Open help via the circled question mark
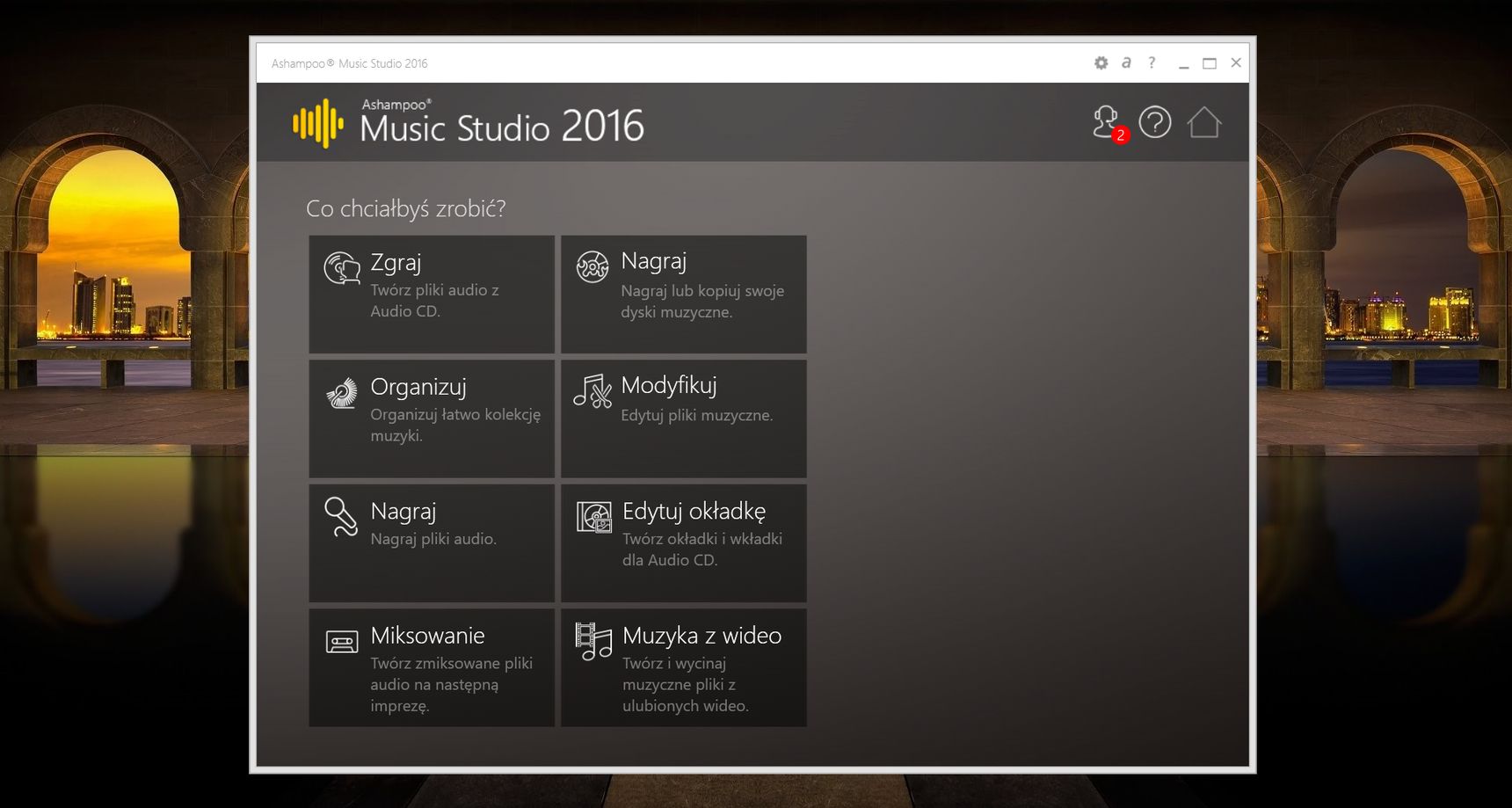1512x808 pixels. point(1155,122)
